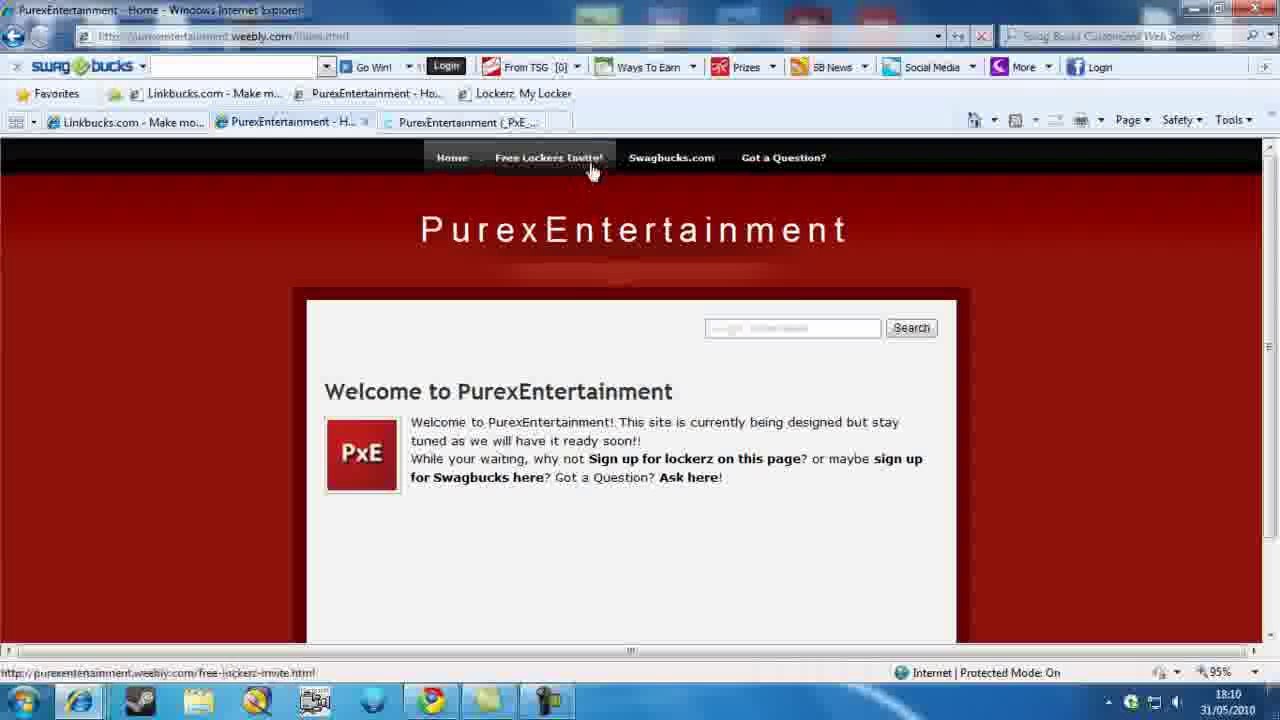Open Free Lockerz Invite! nav item
The width and height of the screenshot is (1280, 720).
(x=549, y=157)
